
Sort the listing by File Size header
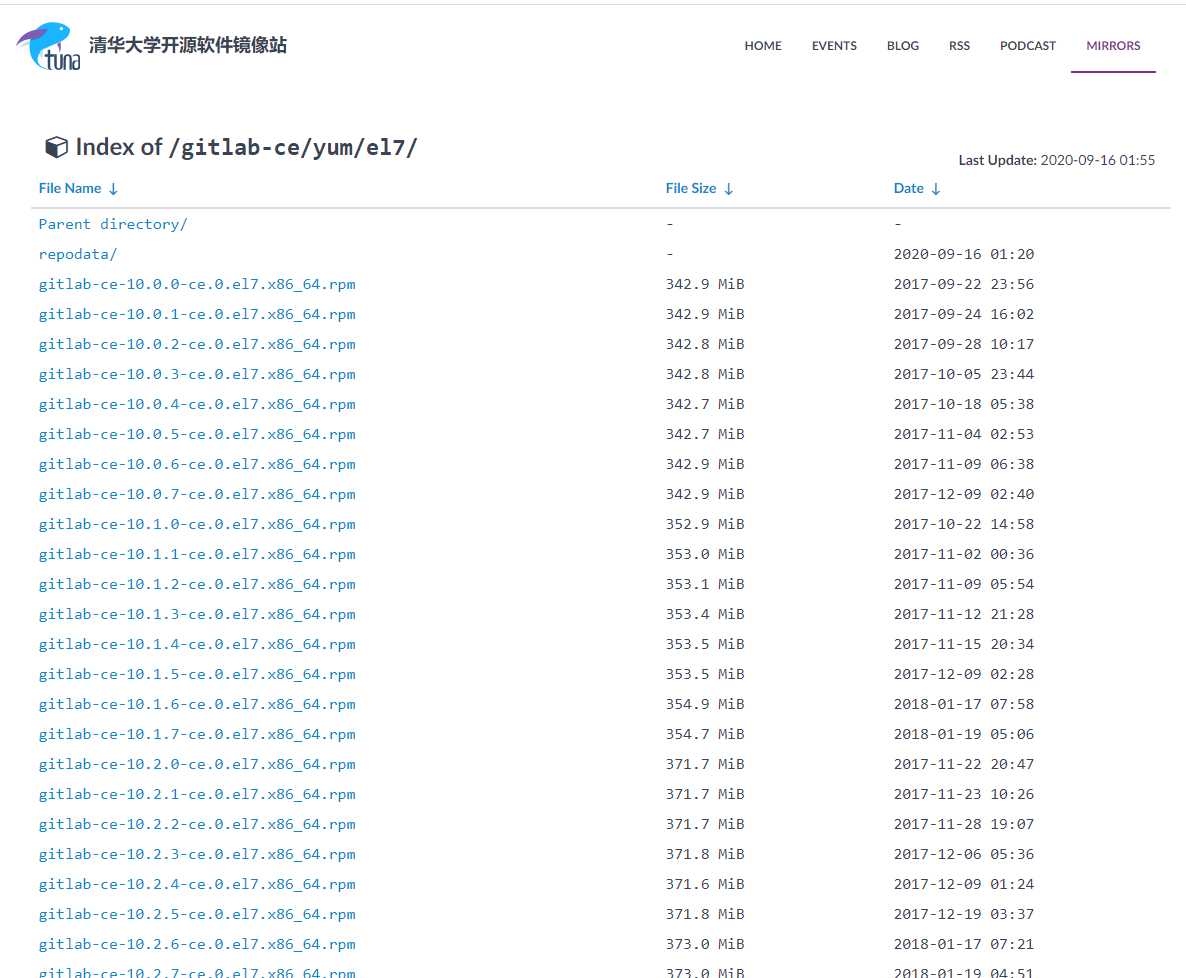691,188
